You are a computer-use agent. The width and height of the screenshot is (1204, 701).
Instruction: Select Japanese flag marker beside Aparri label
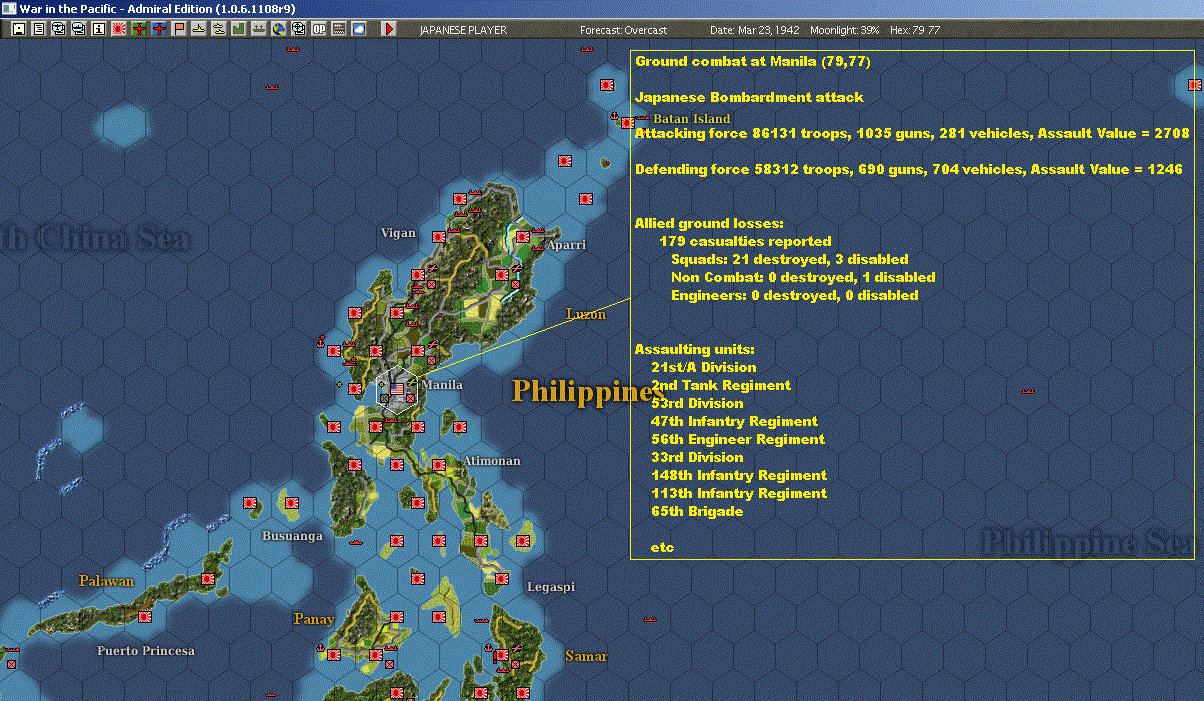pos(523,239)
